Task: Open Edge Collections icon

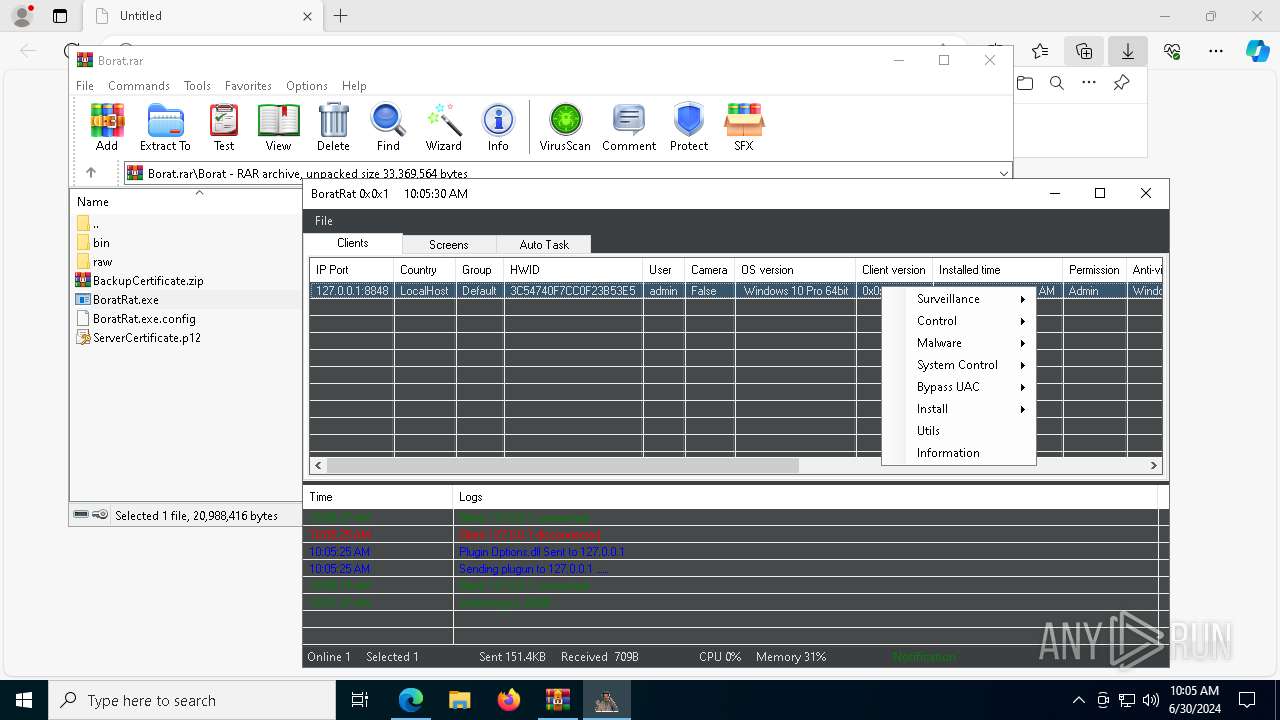Action: coord(1084,51)
